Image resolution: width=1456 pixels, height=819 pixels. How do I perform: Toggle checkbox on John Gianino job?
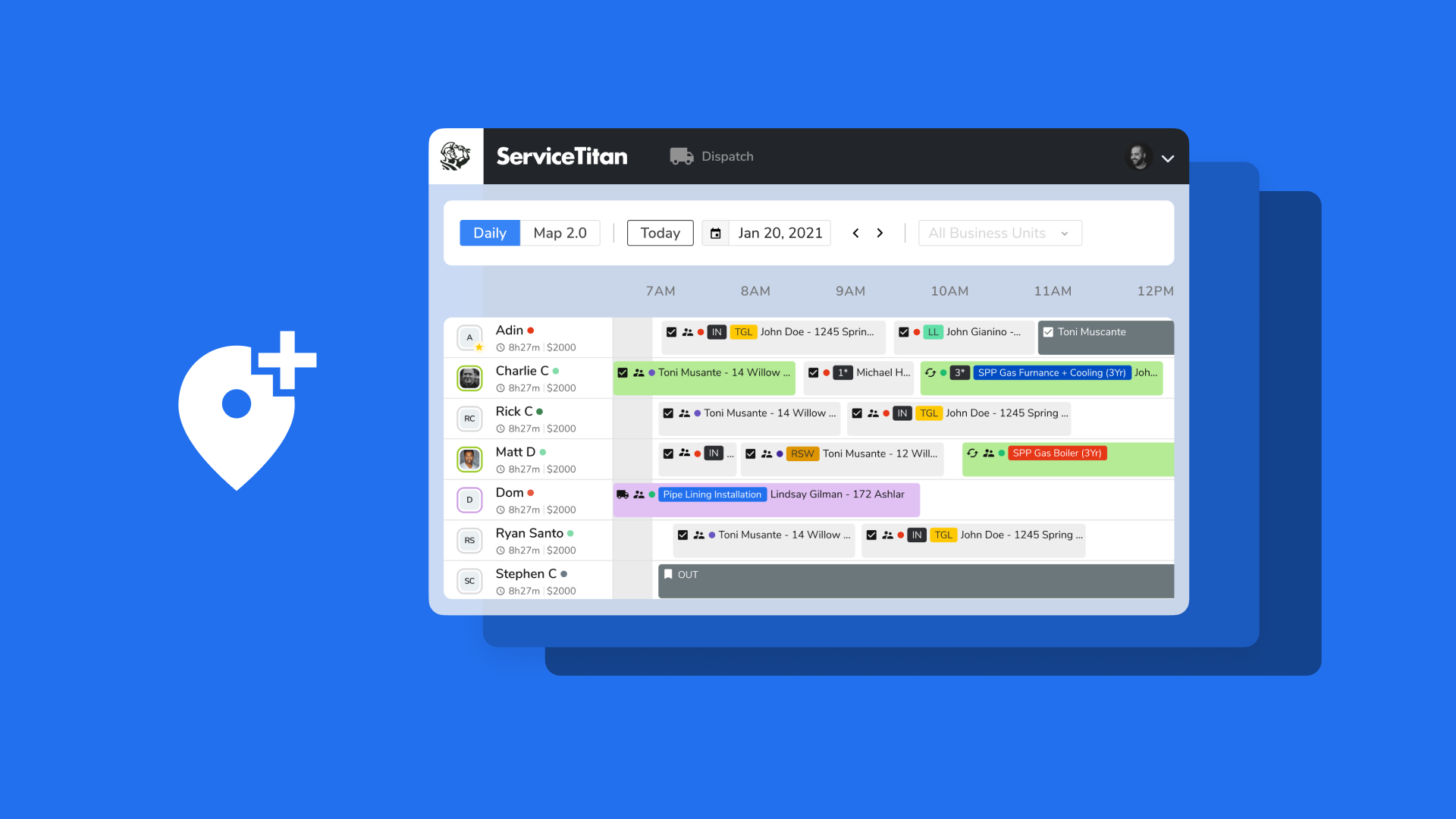pyautogui.click(x=903, y=332)
